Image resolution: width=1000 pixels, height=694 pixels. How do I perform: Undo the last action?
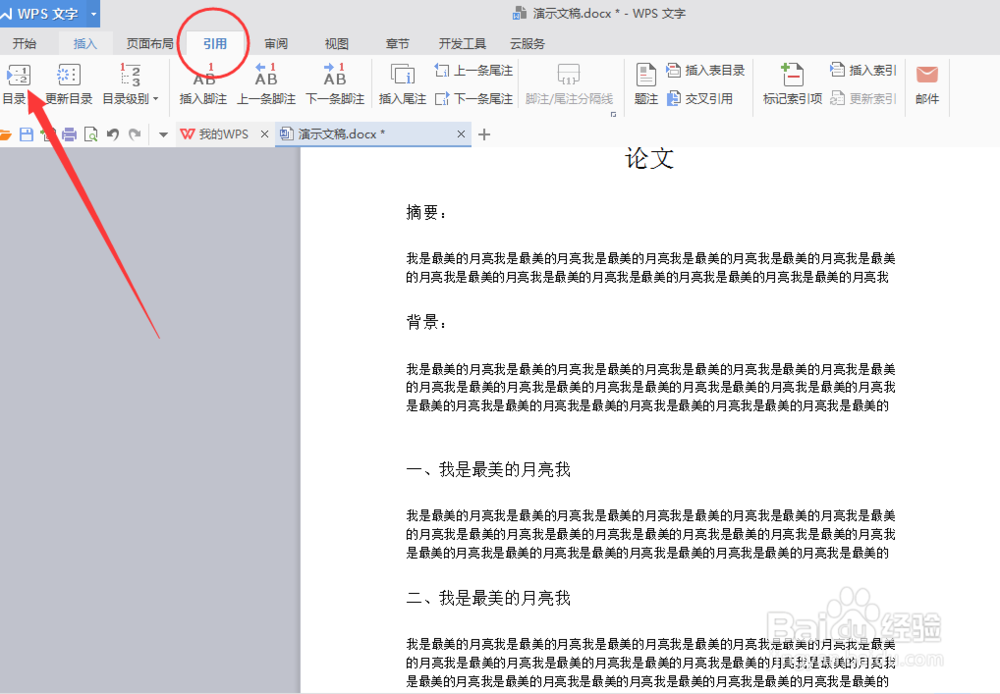pos(112,133)
